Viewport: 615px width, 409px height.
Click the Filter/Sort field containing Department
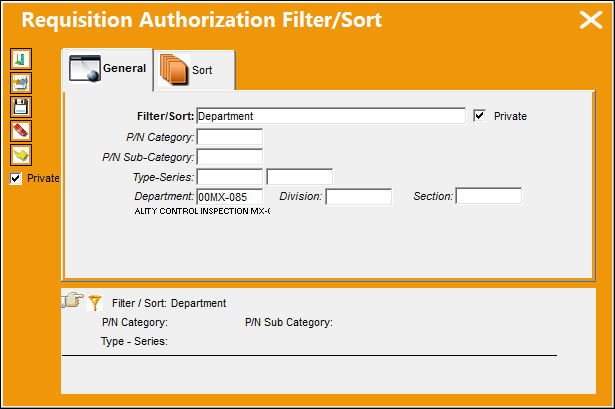(331, 116)
